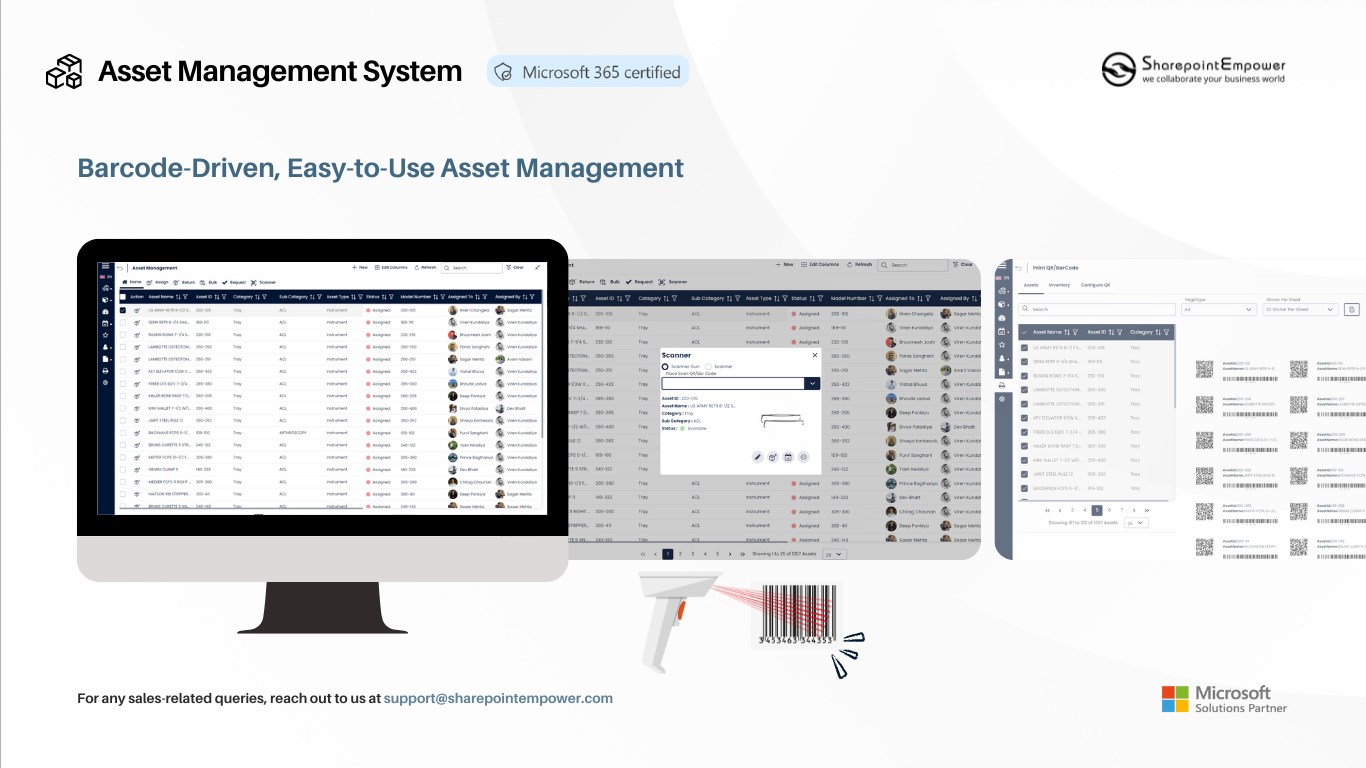Viewport: 1366px width, 768px height.
Task: Open settings gear in monitor sidebar
Action: click(105, 382)
